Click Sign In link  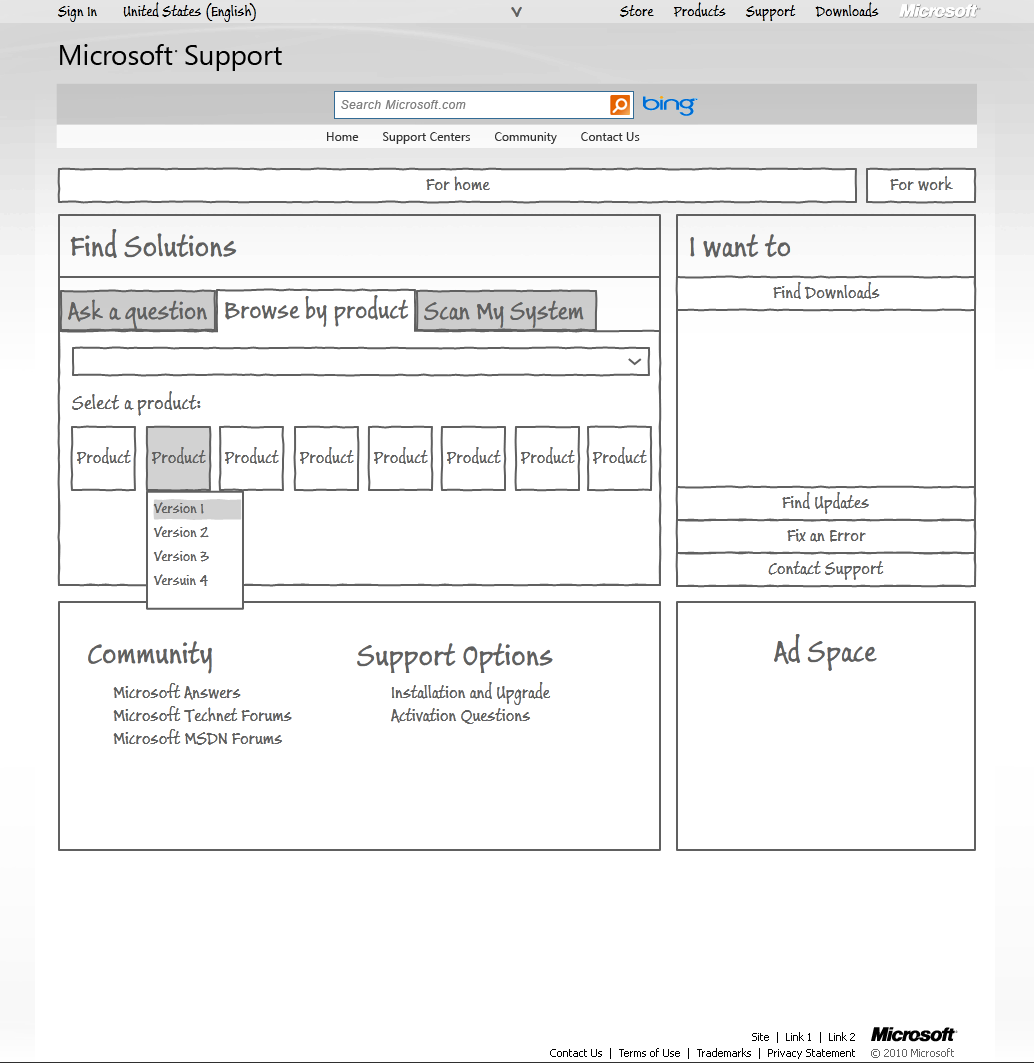pyautogui.click(x=77, y=12)
